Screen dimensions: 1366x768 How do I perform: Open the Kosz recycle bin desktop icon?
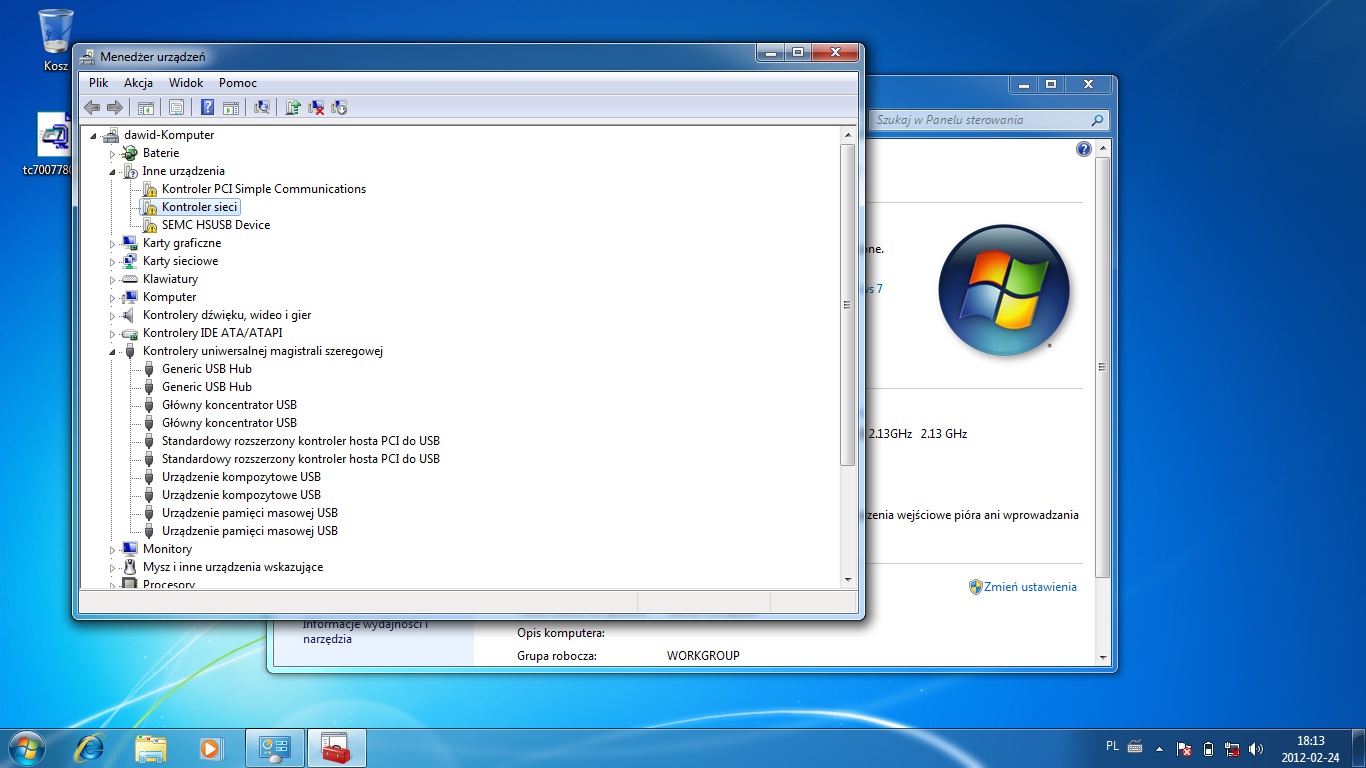pyautogui.click(x=55, y=40)
